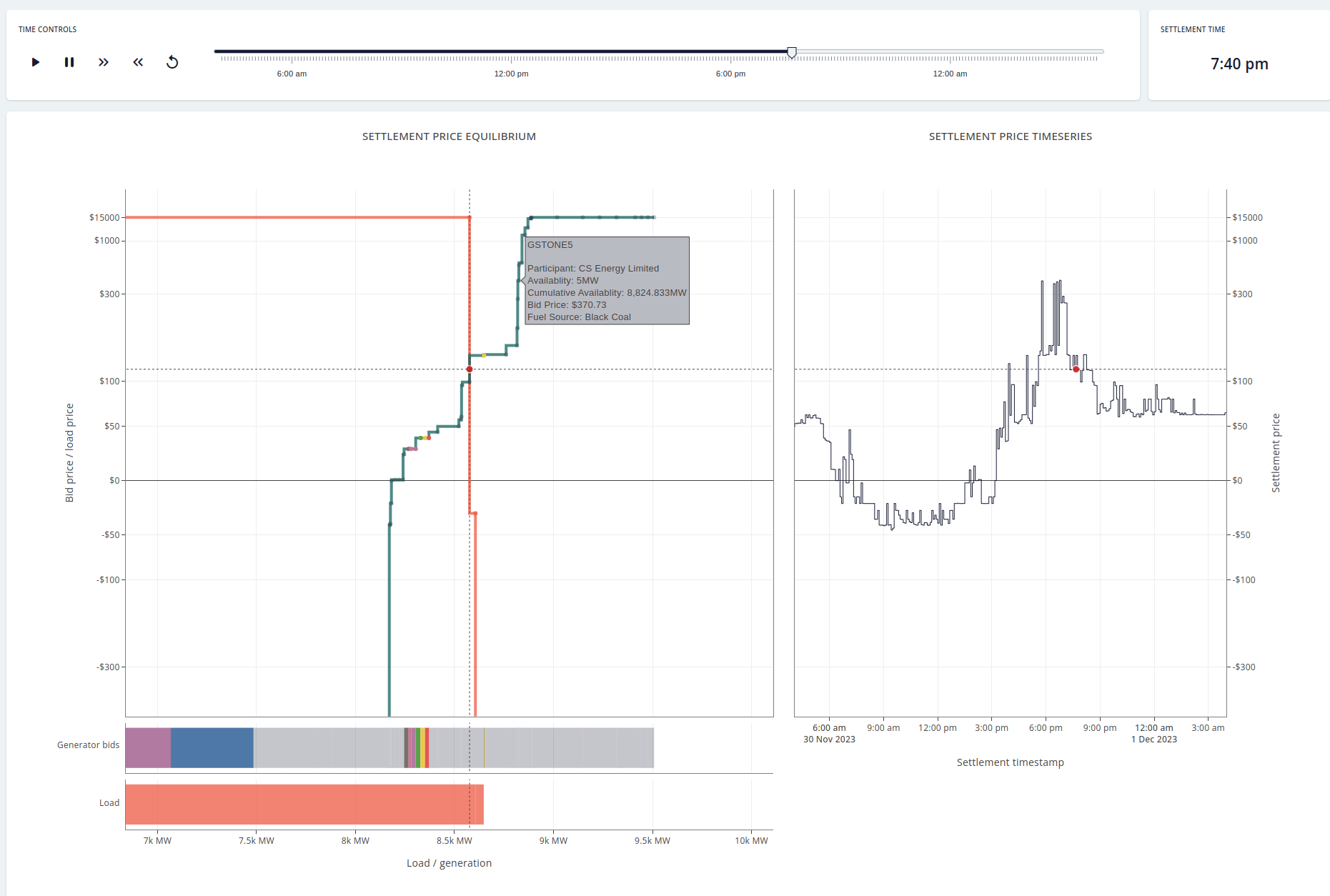Select the blue segment in Generator bids bar
Screen dimensions: 1330x896
[212, 747]
